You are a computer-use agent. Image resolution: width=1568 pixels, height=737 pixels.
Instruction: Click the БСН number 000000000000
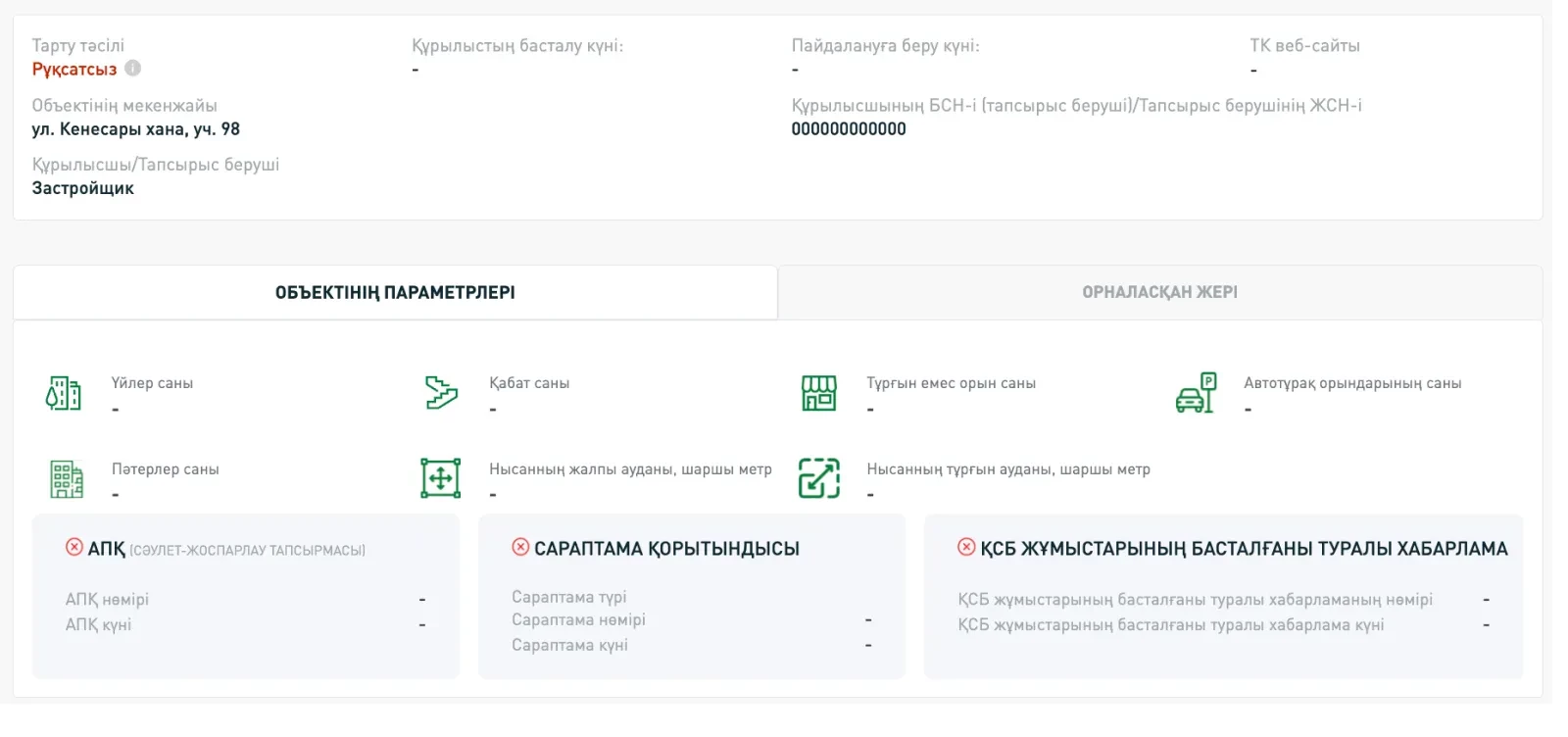click(849, 129)
